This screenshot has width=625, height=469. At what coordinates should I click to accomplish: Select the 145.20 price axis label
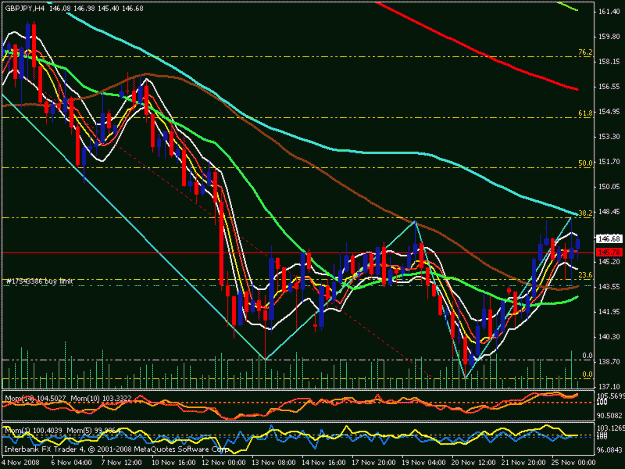tap(609, 262)
